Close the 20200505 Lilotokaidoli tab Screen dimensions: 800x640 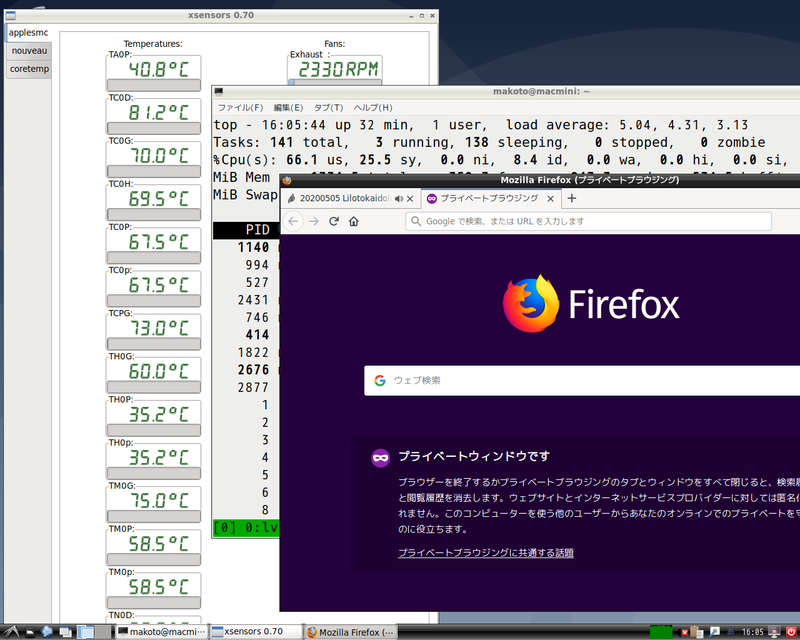coord(412,198)
